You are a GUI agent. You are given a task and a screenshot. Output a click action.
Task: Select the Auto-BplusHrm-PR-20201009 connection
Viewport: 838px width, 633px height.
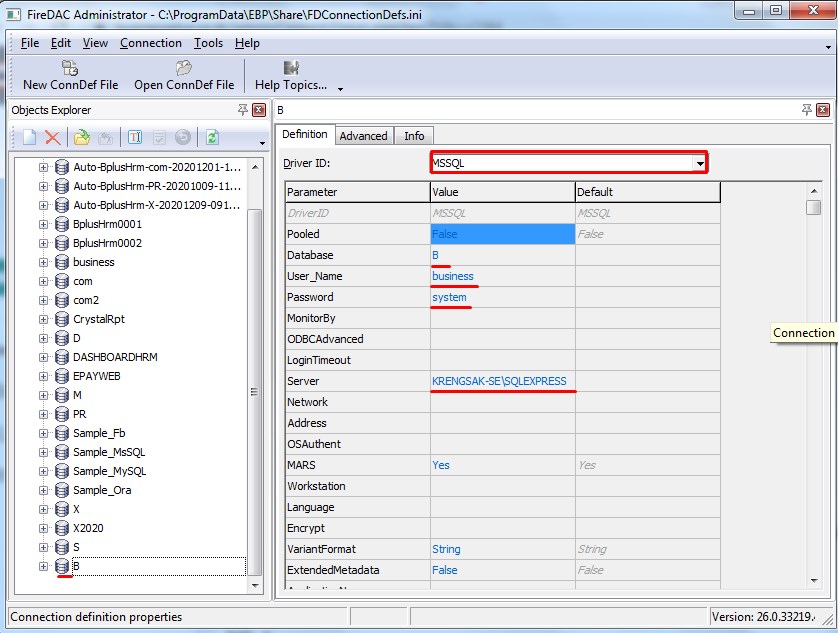click(x=157, y=186)
